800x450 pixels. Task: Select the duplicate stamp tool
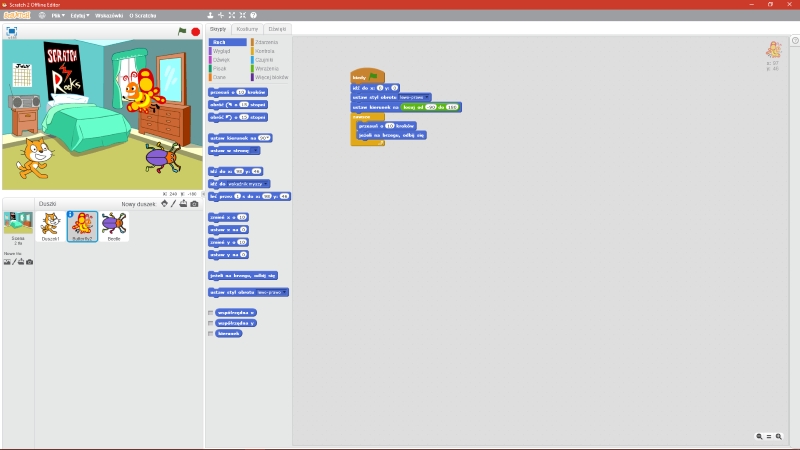point(210,15)
